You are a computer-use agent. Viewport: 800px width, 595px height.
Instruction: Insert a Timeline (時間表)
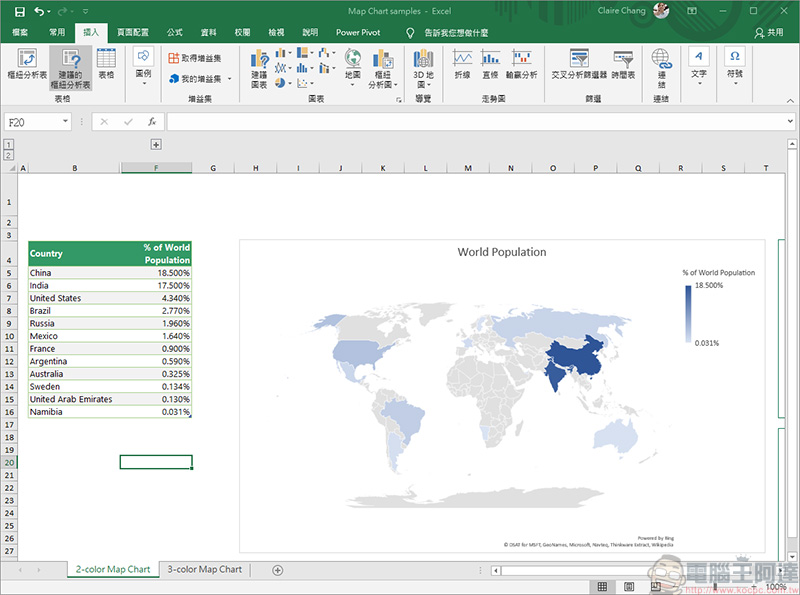pos(623,64)
